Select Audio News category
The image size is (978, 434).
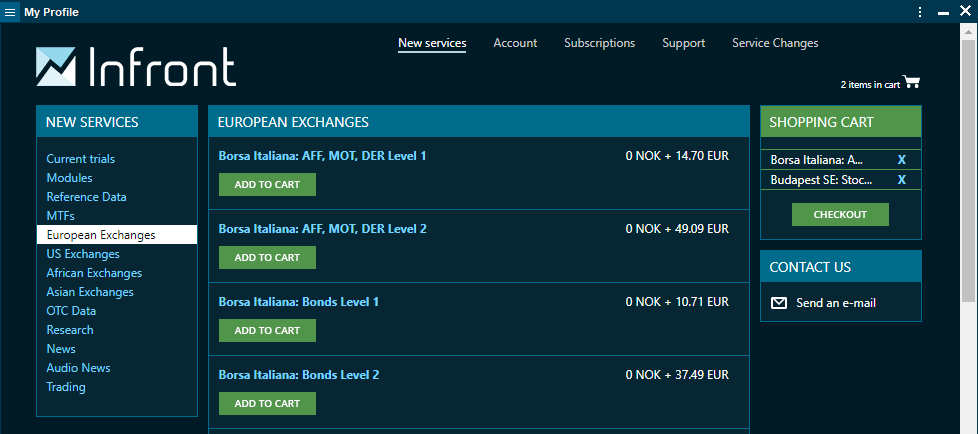[78, 368]
